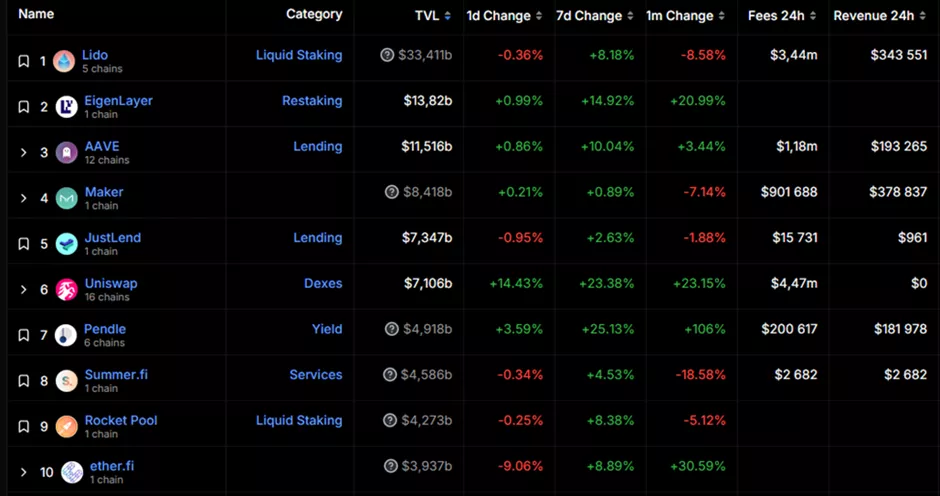The image size is (940, 496).
Task: Expand the Maker row details
Action: [24, 198]
